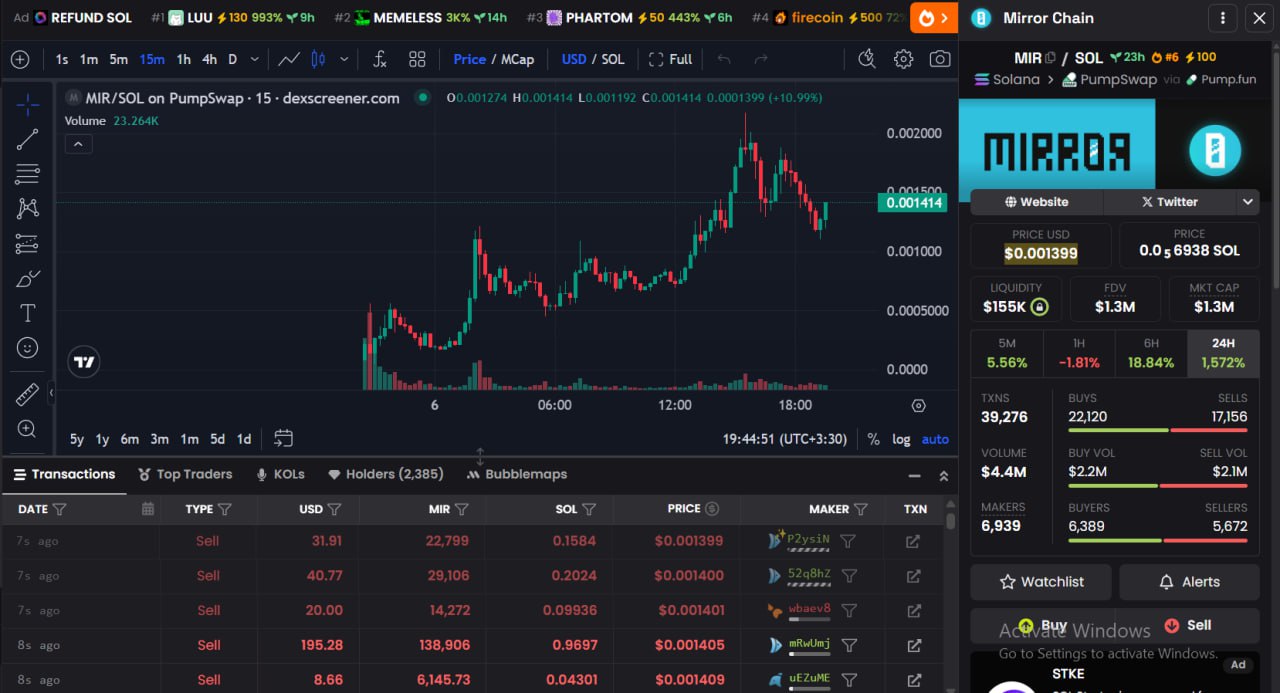
Task: Filter transactions by maker 52q8hZ
Action: pyautogui.click(x=849, y=576)
